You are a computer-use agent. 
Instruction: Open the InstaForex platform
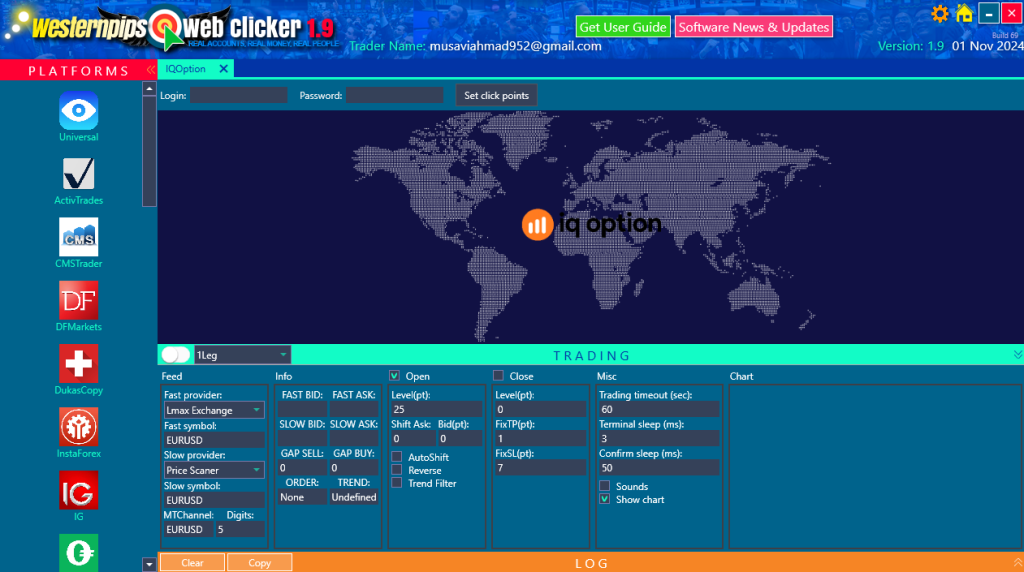point(78,427)
